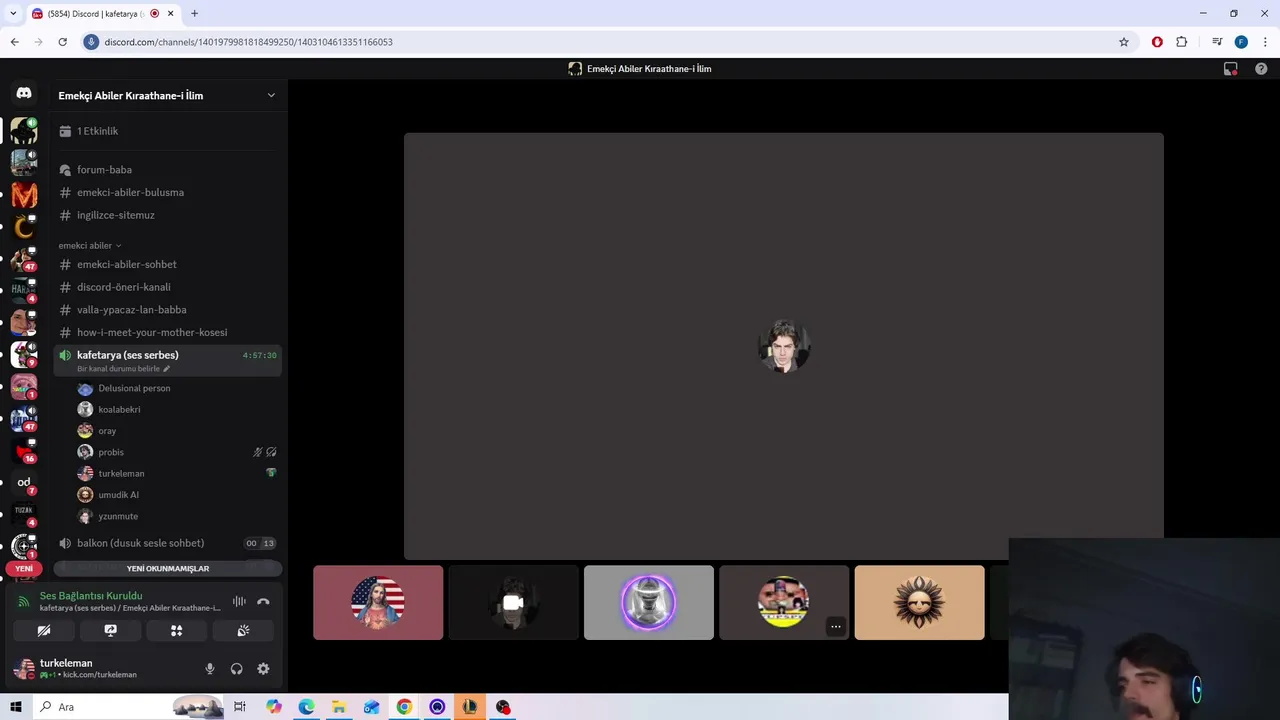The image size is (1280, 720).
Task: Click the red YENİ badge under servers
Action: coord(24,568)
